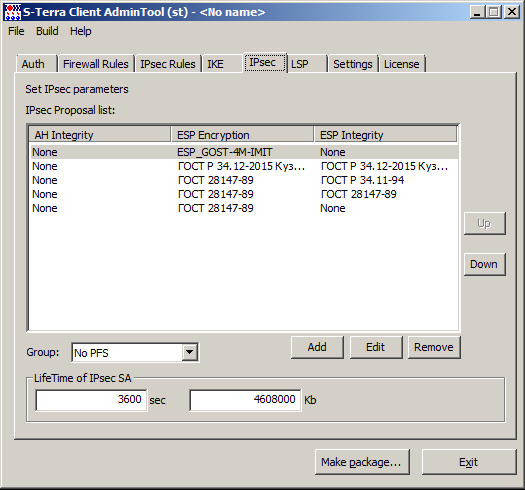Click the S-Terra application icon in title bar
Viewport: 525px width, 490px height.
[13, 12]
